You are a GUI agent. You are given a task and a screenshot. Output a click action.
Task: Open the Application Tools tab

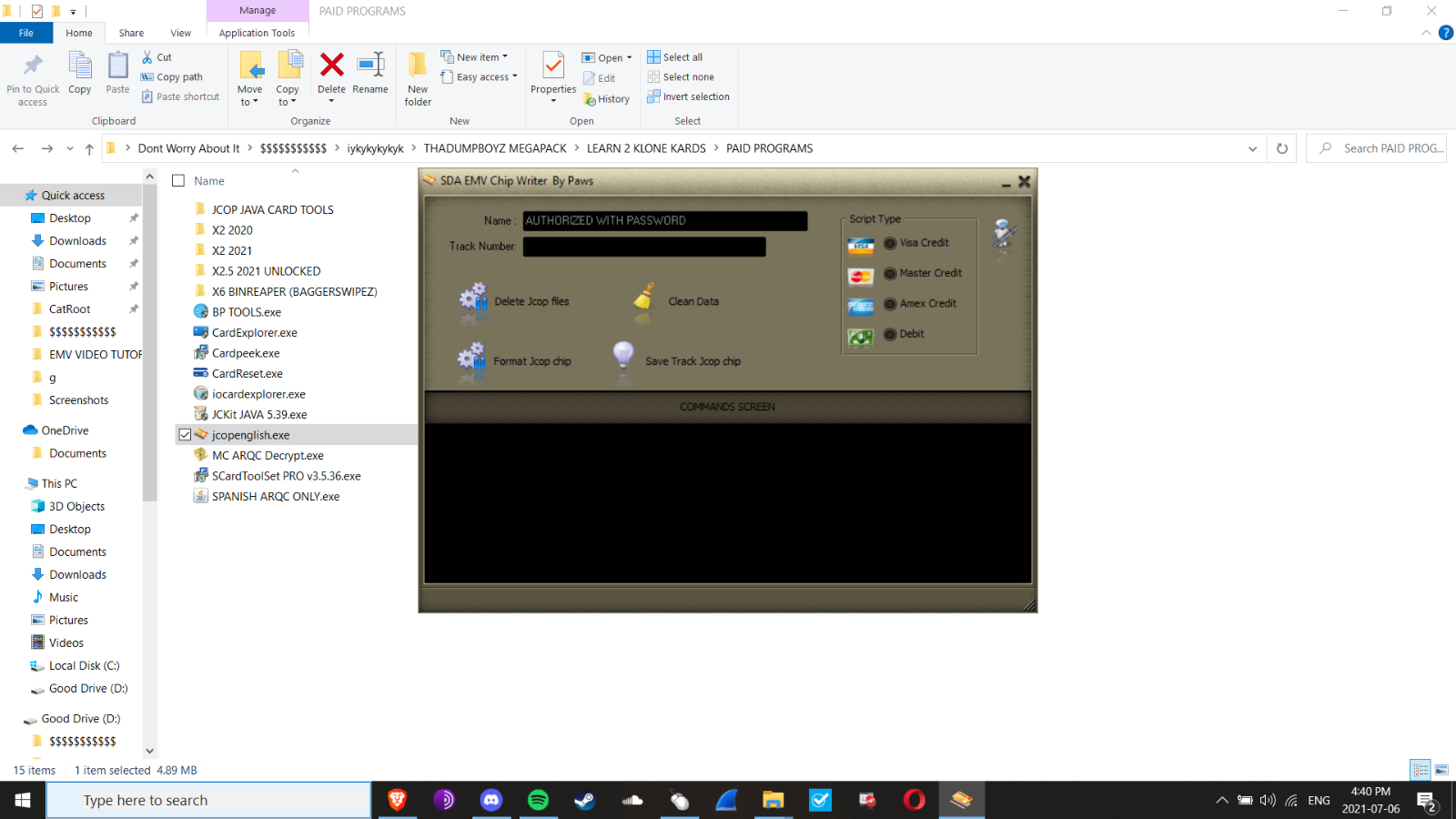click(257, 33)
